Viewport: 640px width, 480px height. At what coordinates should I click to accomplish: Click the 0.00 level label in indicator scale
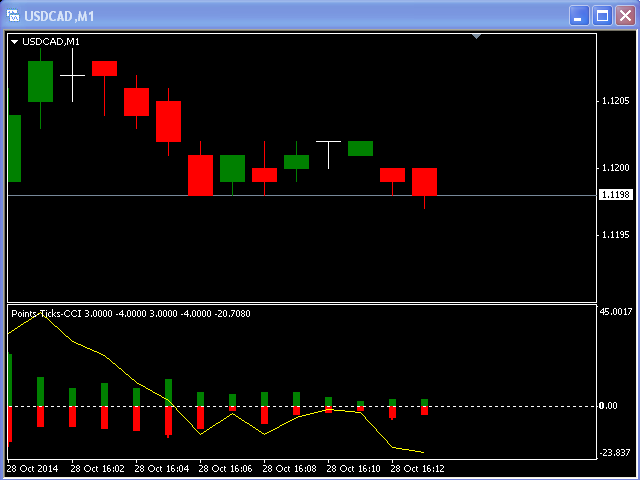[608, 406]
